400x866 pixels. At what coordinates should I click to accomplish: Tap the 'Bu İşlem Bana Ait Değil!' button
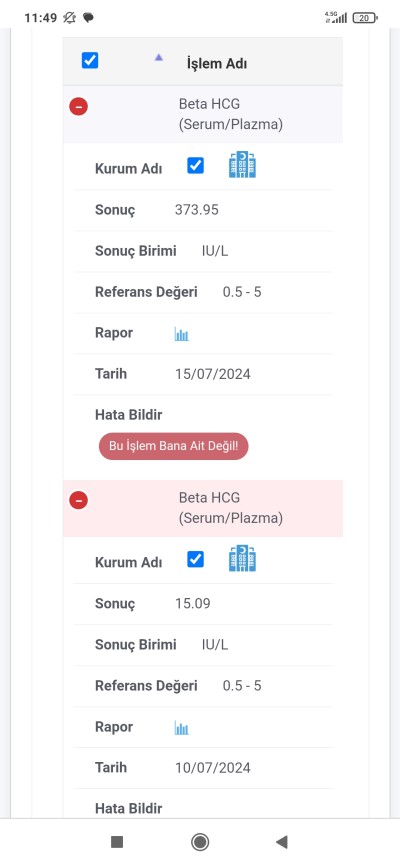(x=173, y=446)
